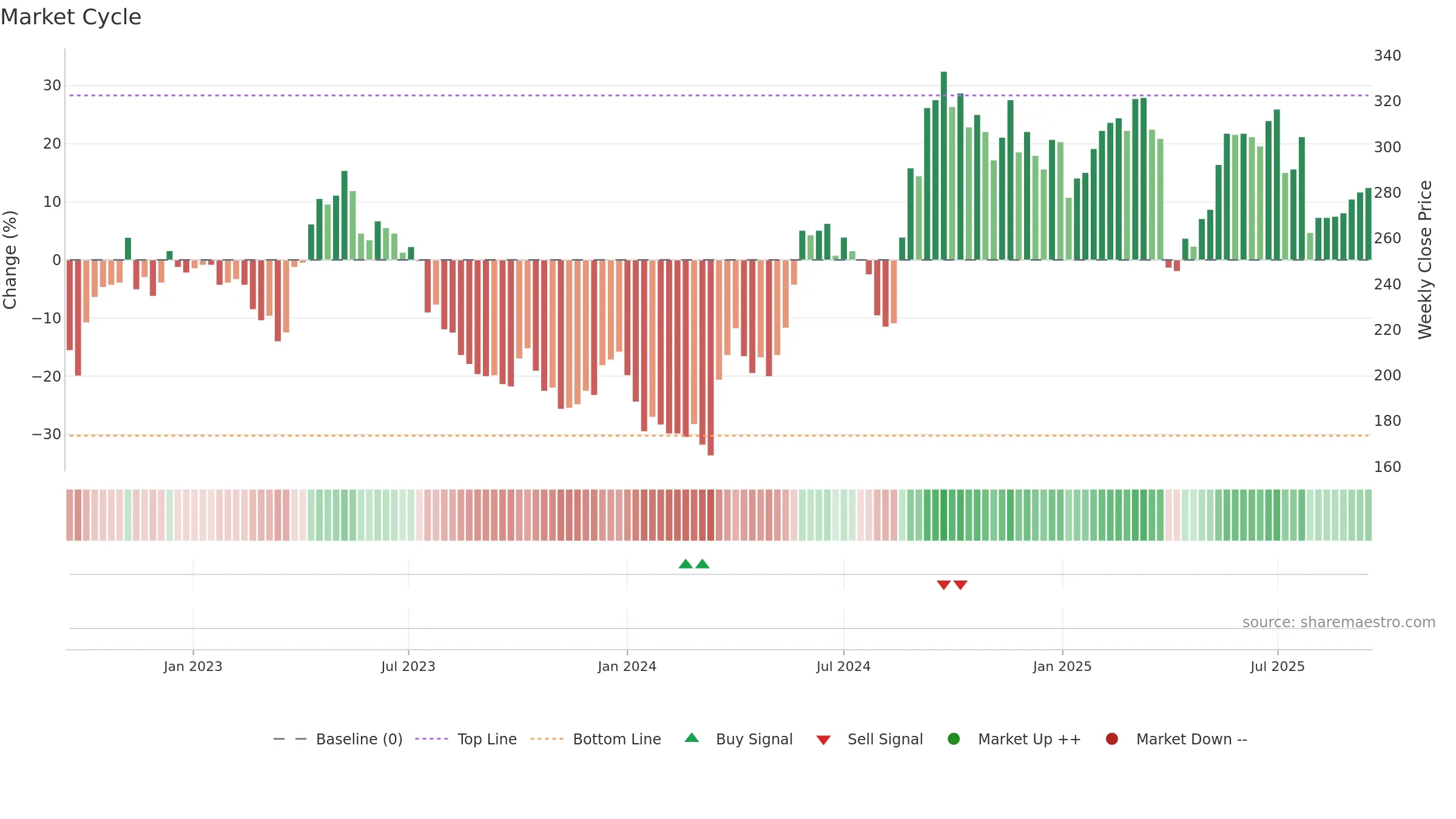
Task: Click the first green buy triangle on chart
Action: coord(686,564)
